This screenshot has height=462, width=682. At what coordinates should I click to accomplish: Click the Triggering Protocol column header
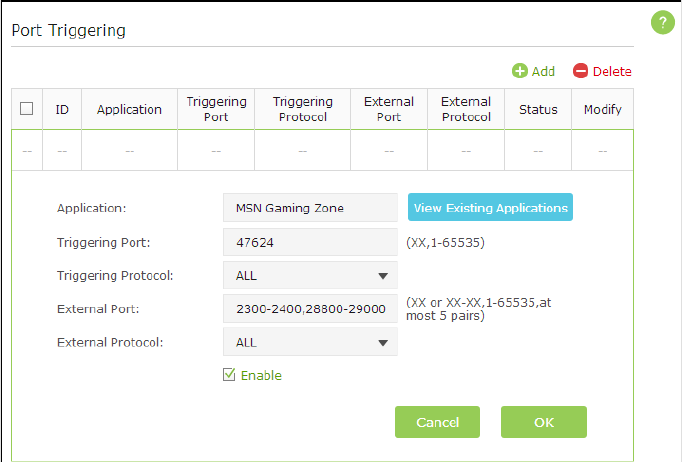[x=303, y=109]
